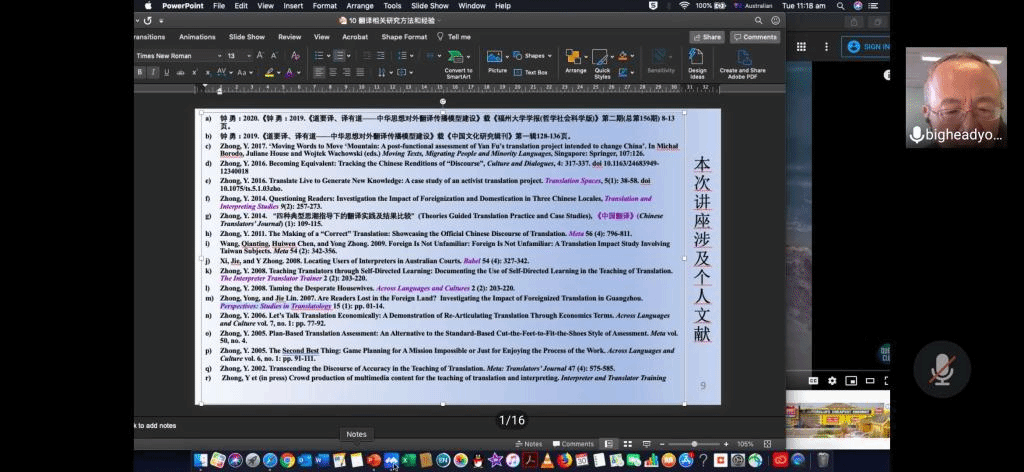Switch to Normal view in status bar
The width and height of the screenshot is (1024, 472).
pos(609,444)
